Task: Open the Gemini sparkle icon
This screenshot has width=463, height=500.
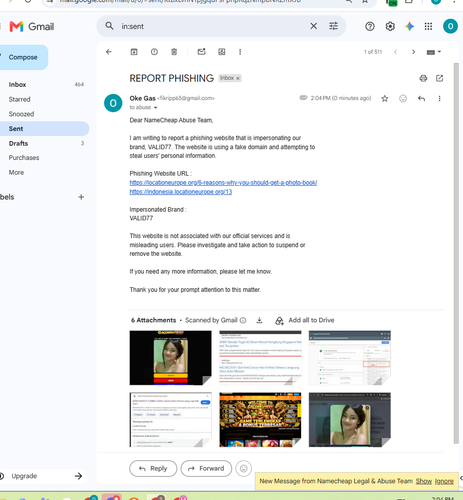Action: click(x=410, y=26)
